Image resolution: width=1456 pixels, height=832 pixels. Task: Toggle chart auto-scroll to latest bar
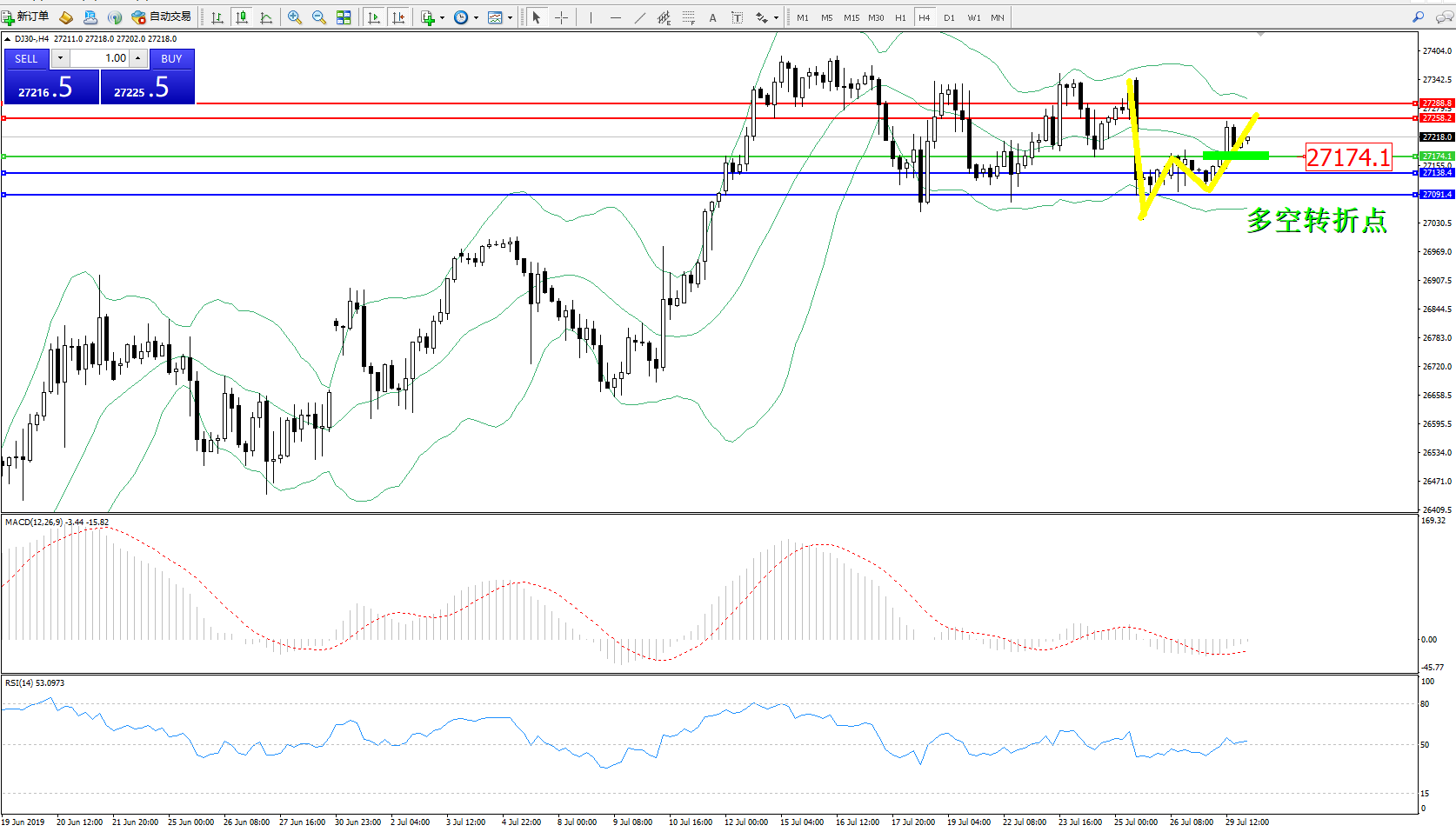point(374,17)
